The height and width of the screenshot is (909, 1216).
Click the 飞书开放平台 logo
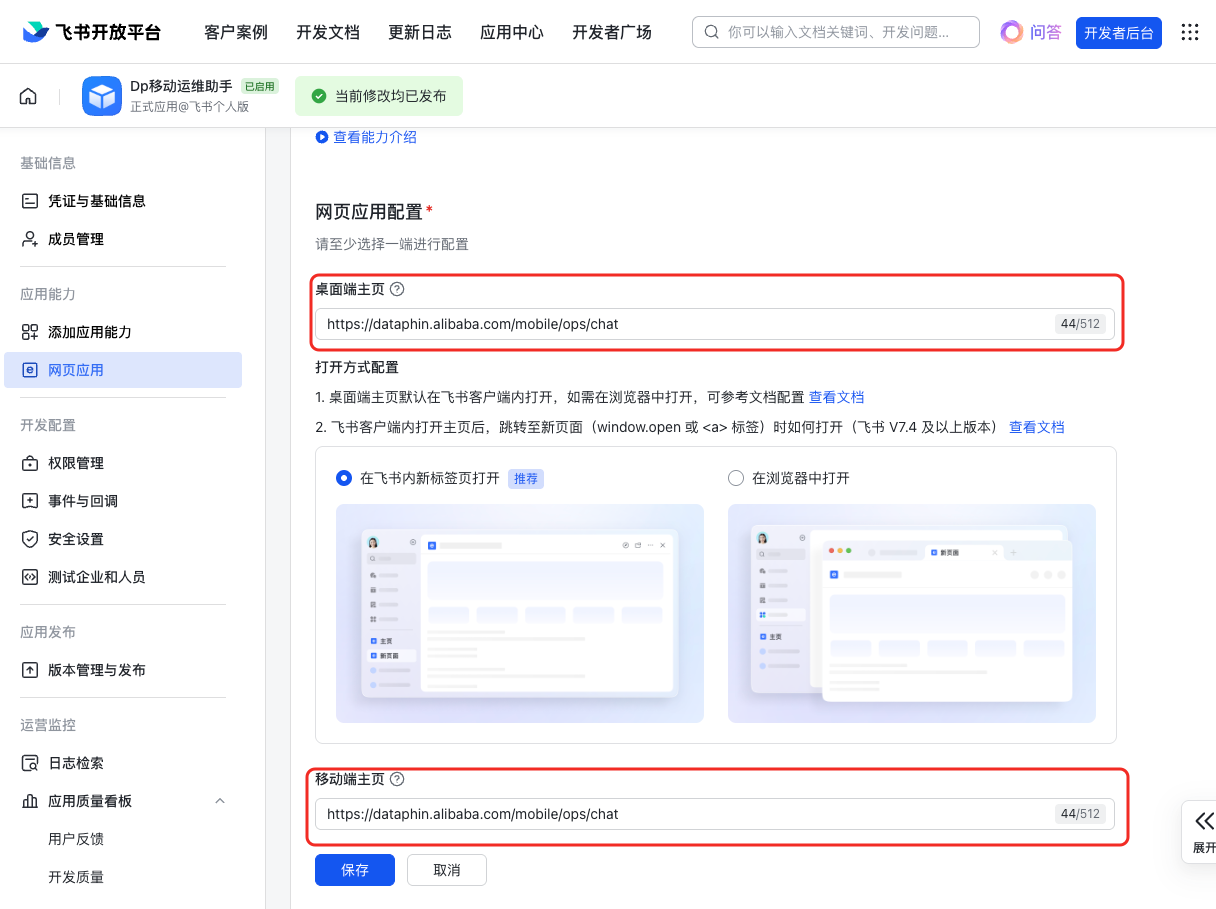coord(91,32)
